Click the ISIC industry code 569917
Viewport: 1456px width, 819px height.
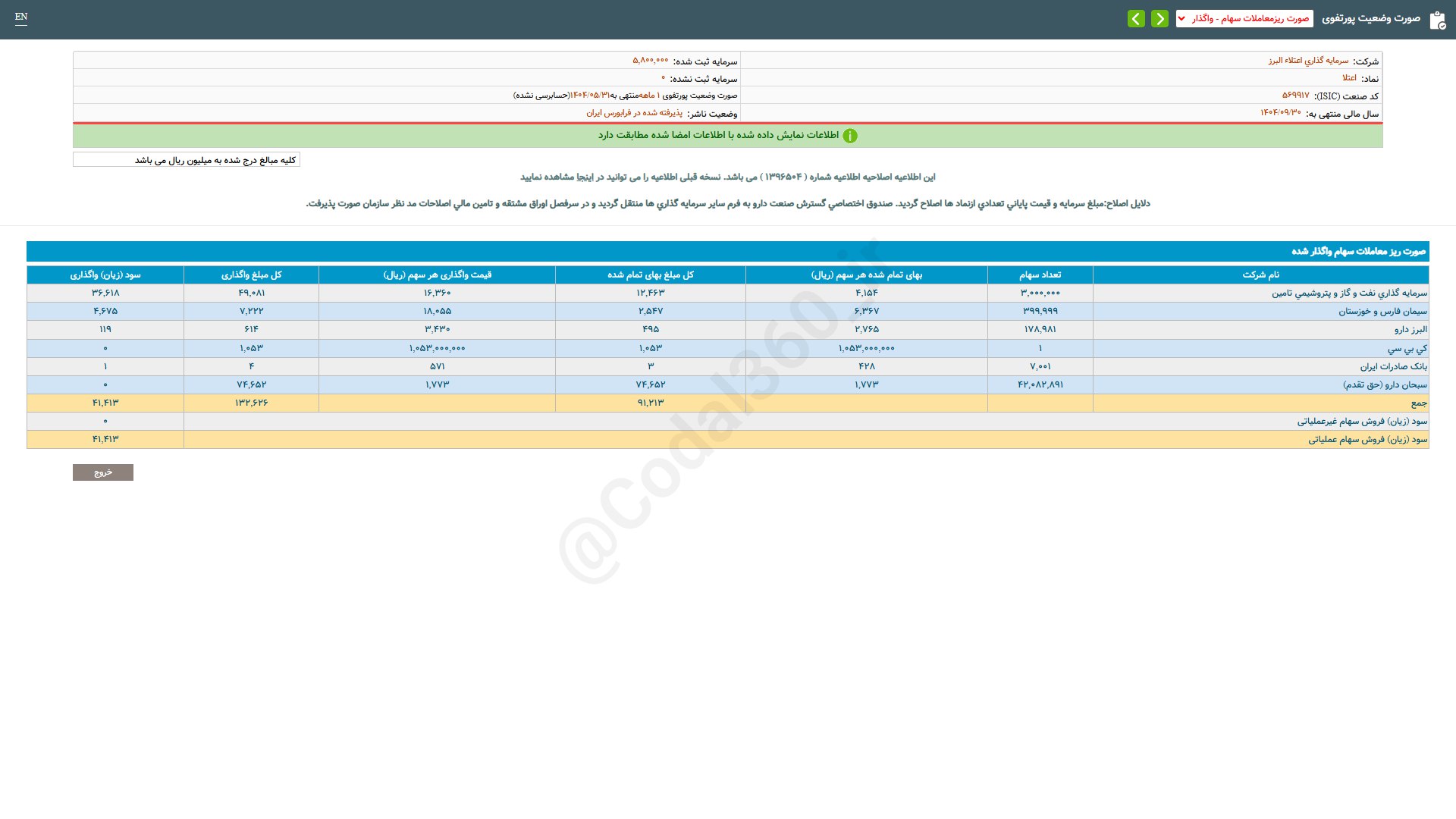click(1295, 96)
